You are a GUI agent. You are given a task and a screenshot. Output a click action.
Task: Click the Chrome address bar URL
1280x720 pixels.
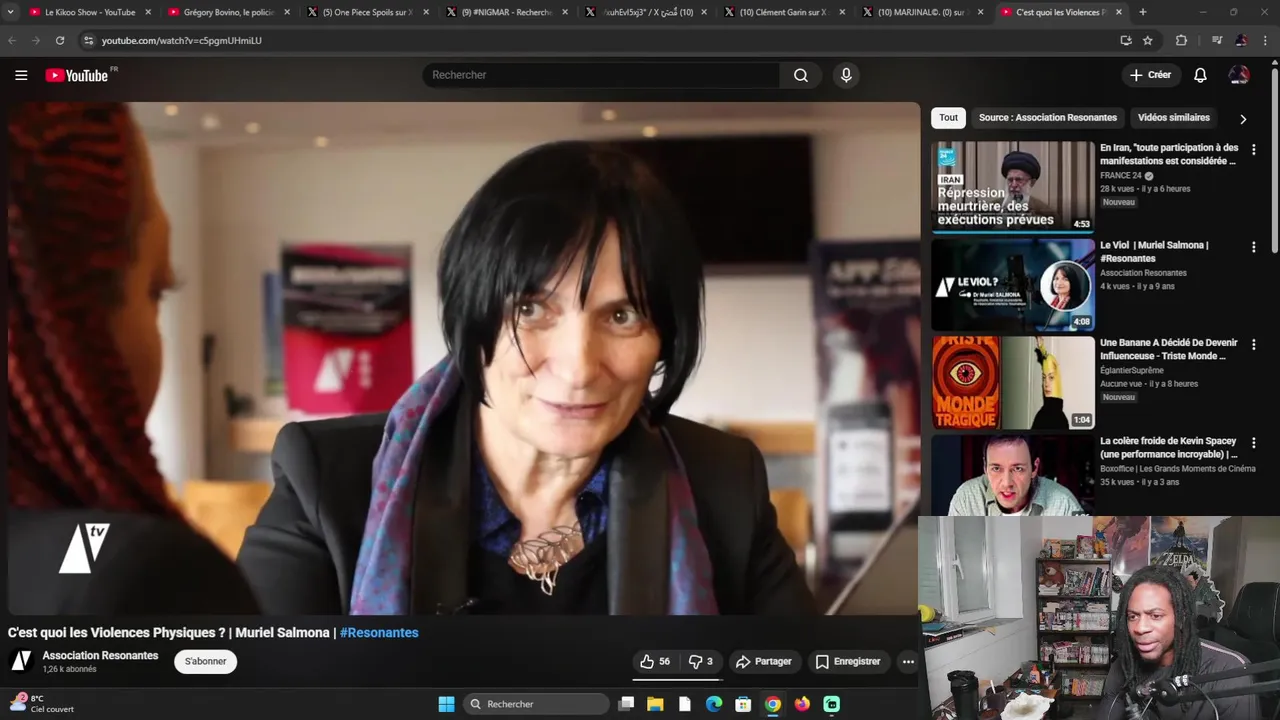[181, 40]
